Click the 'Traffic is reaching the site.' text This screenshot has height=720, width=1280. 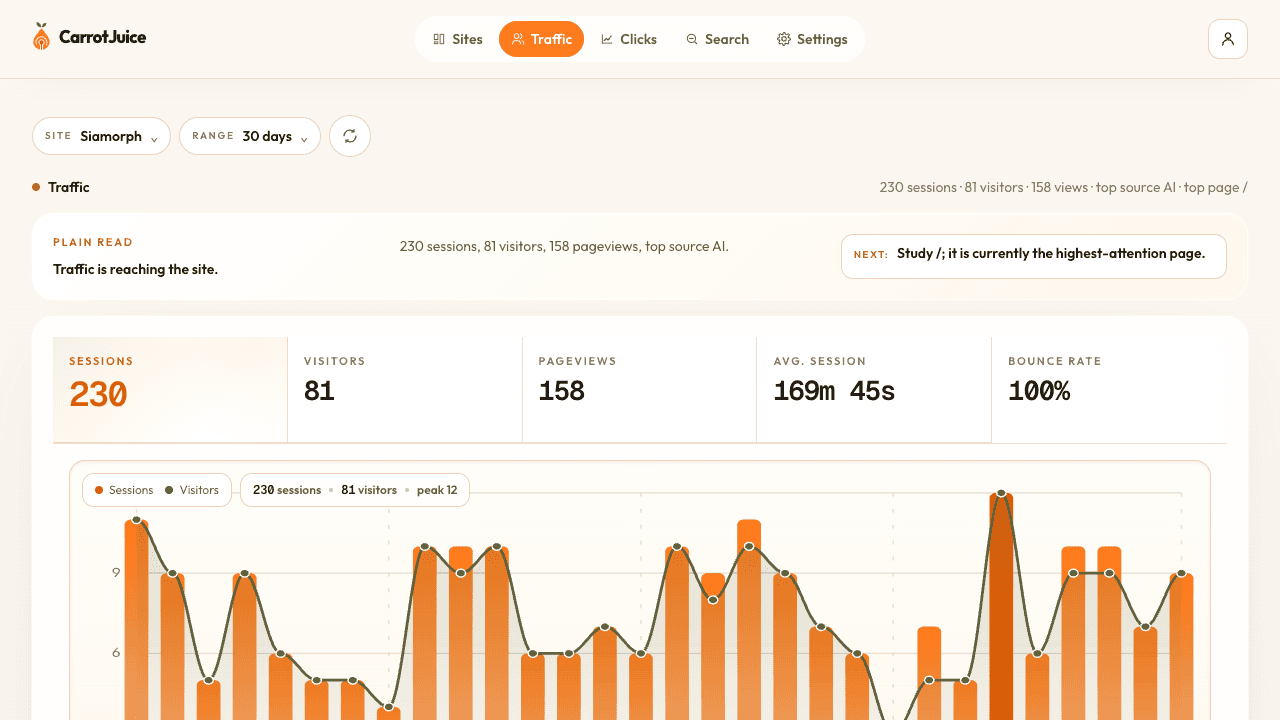click(x=135, y=269)
